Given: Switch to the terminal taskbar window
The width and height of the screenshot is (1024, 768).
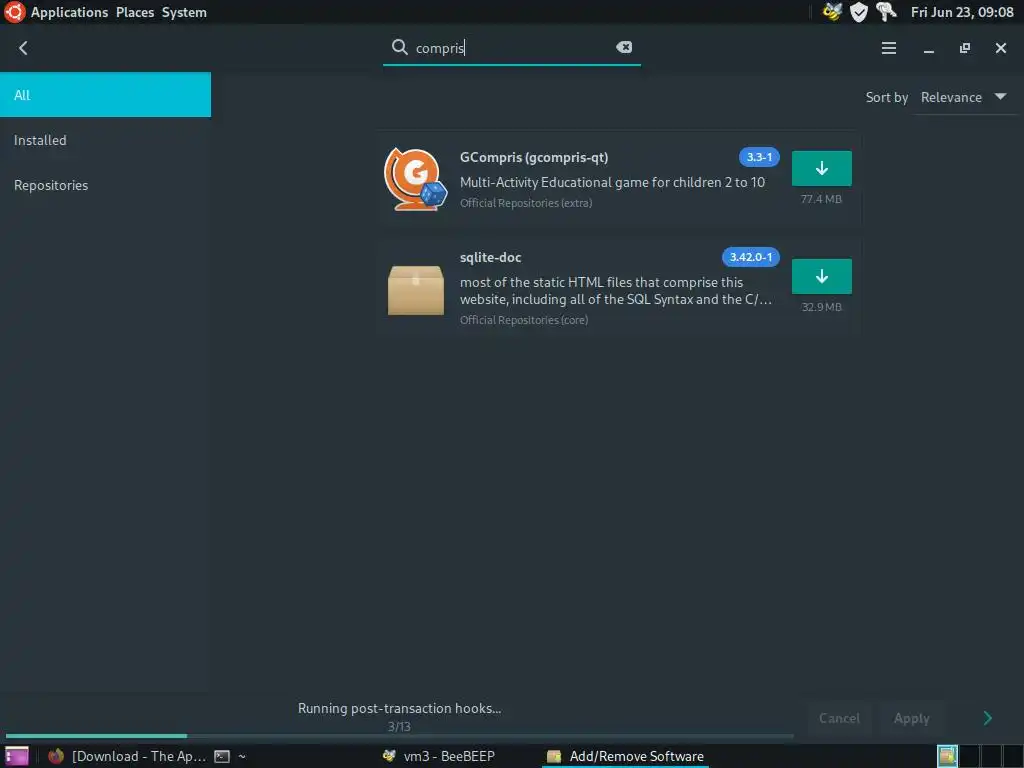Looking at the screenshot, I should click(x=230, y=756).
